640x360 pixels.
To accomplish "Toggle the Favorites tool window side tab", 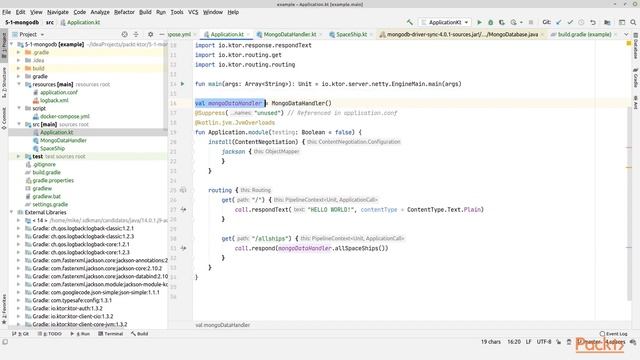I will click(4, 308).
